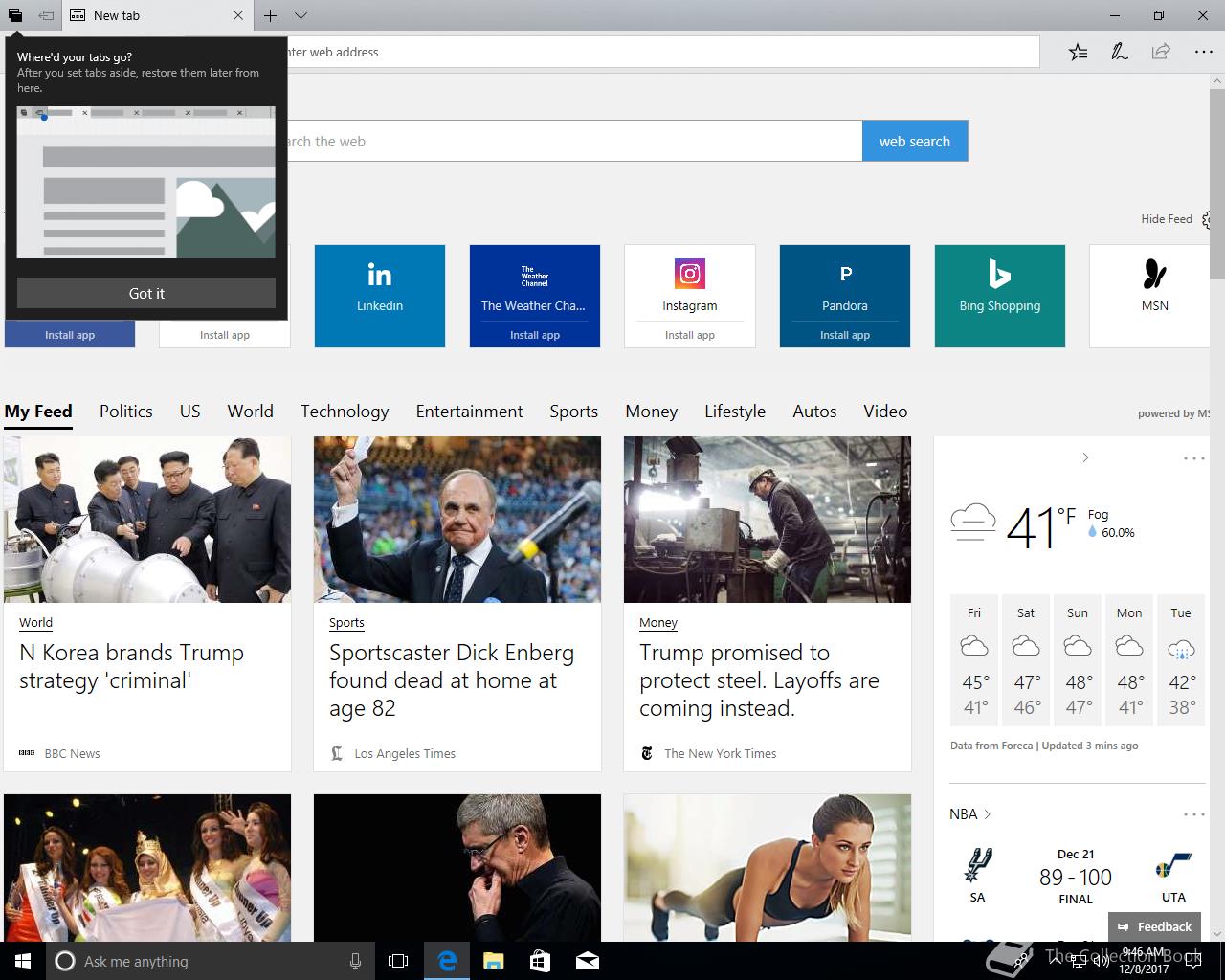Switch to the Politics tab

(x=126, y=412)
